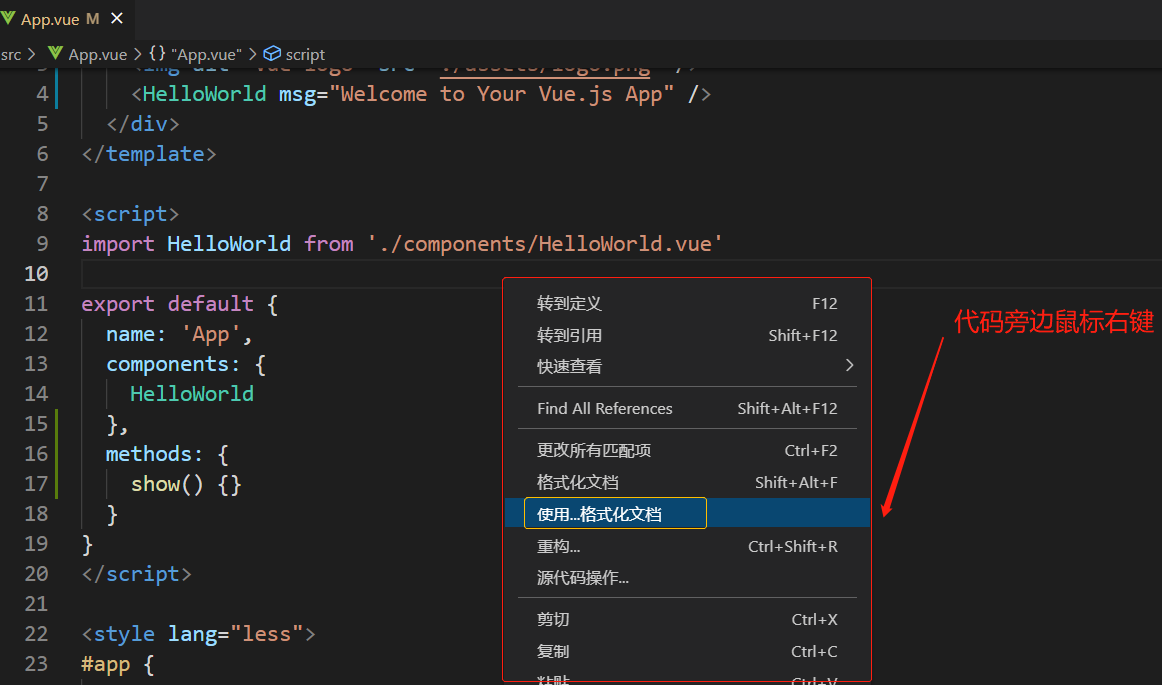Click the 'Welcome to Your Vue.js App' string
Viewport: 1162px width, 685px height.
pos(502,94)
